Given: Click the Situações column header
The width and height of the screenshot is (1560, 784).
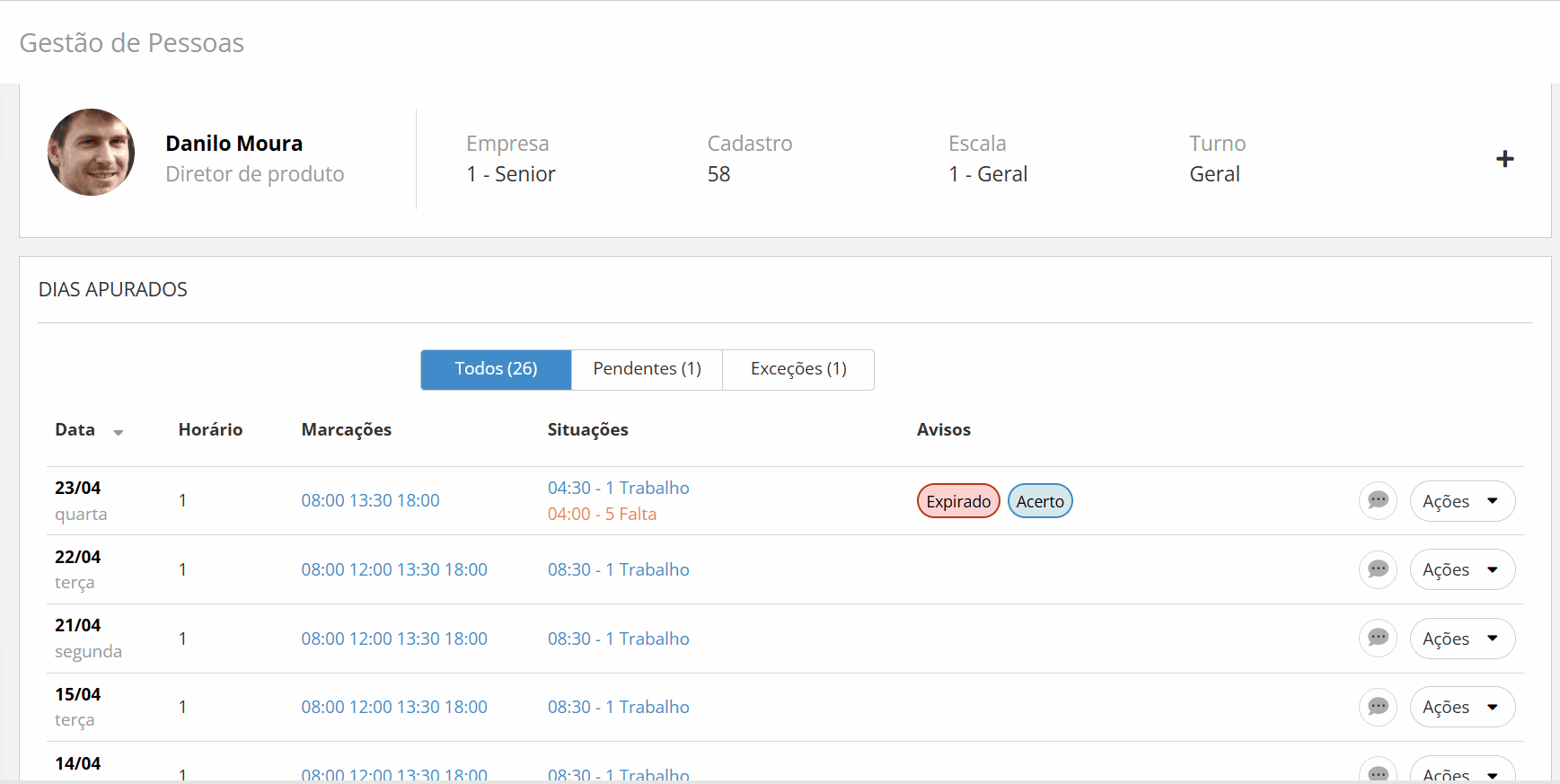Looking at the screenshot, I should (588, 430).
